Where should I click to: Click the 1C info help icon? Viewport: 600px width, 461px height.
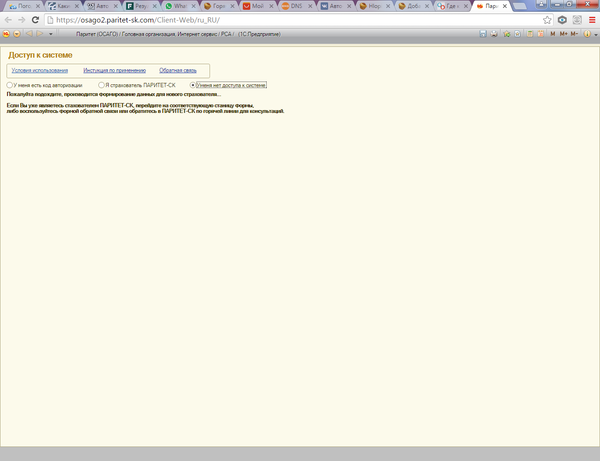click(x=587, y=34)
